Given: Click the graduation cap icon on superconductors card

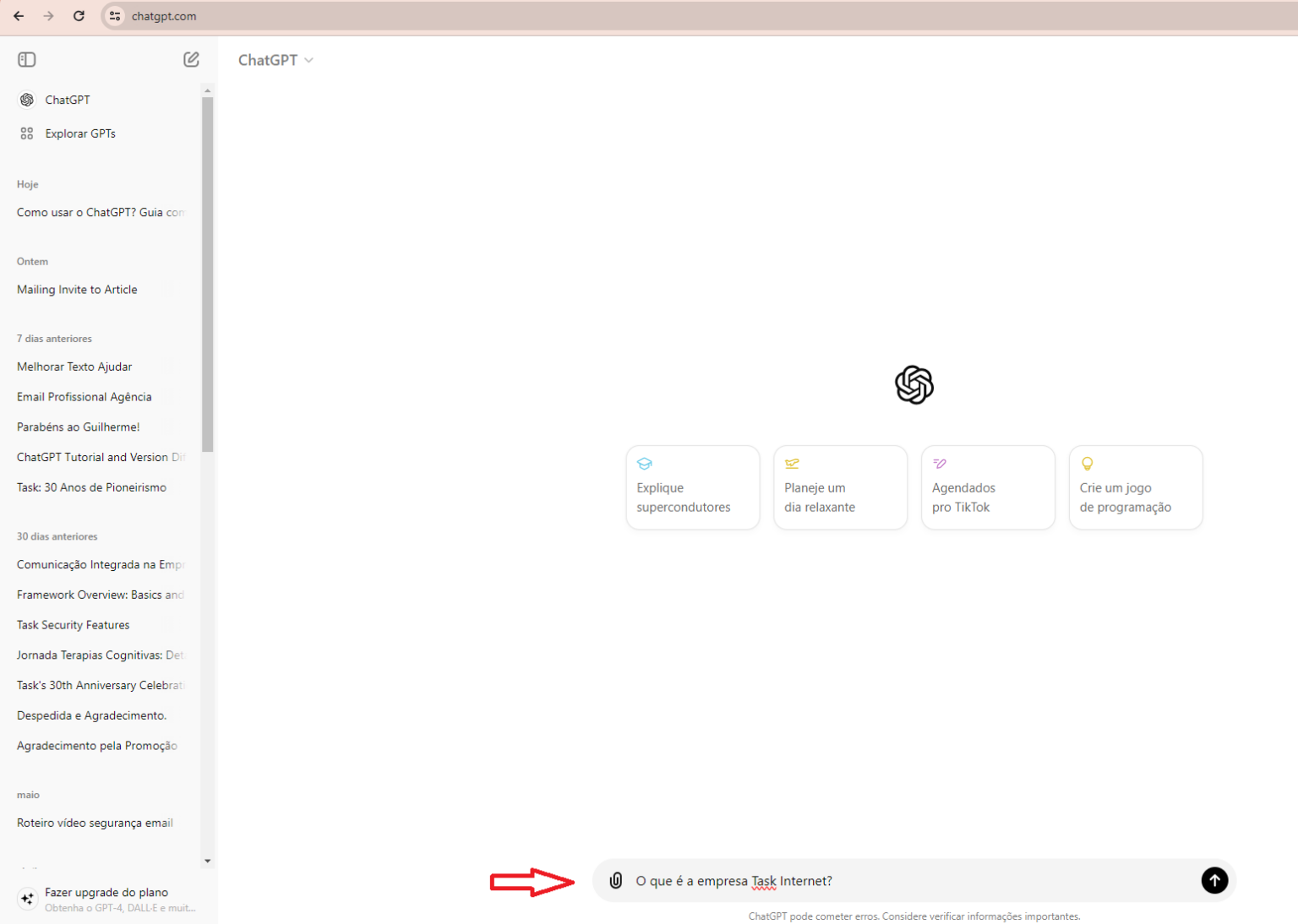Looking at the screenshot, I should click(x=645, y=463).
